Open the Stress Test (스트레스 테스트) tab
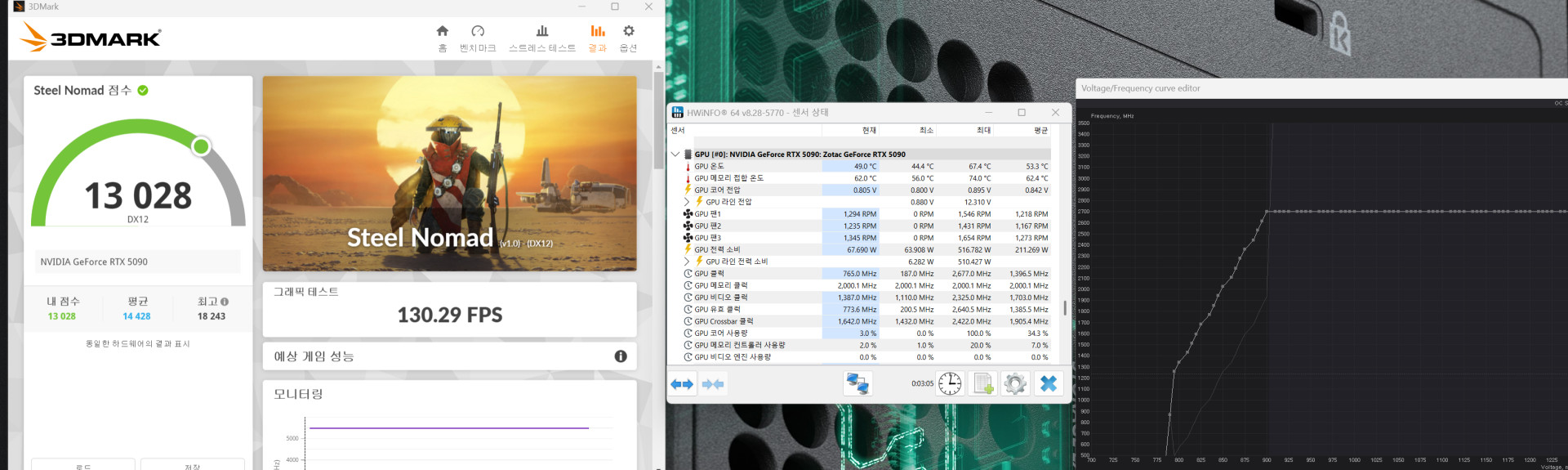This screenshot has height=470, width=1568. pyautogui.click(x=541, y=38)
